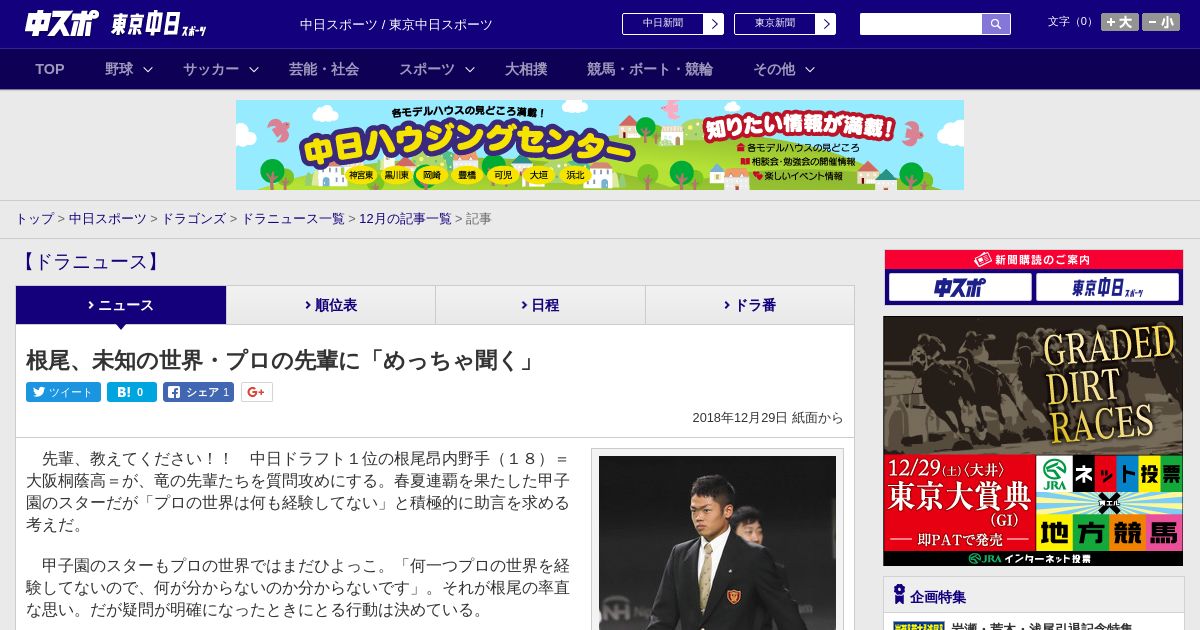Click the Graded Dirt Races JRA ad
The image size is (1200, 630).
[x=1033, y=441]
